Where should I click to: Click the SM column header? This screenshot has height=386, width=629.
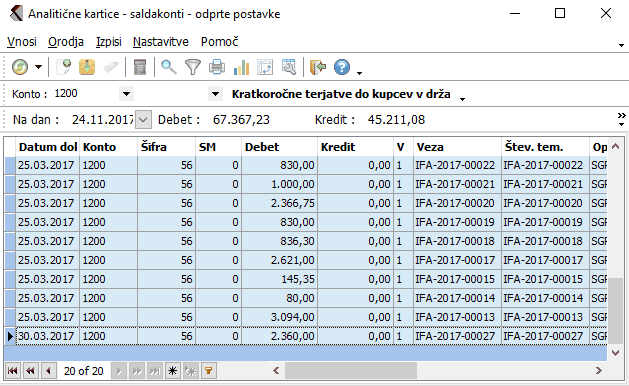pos(219,147)
